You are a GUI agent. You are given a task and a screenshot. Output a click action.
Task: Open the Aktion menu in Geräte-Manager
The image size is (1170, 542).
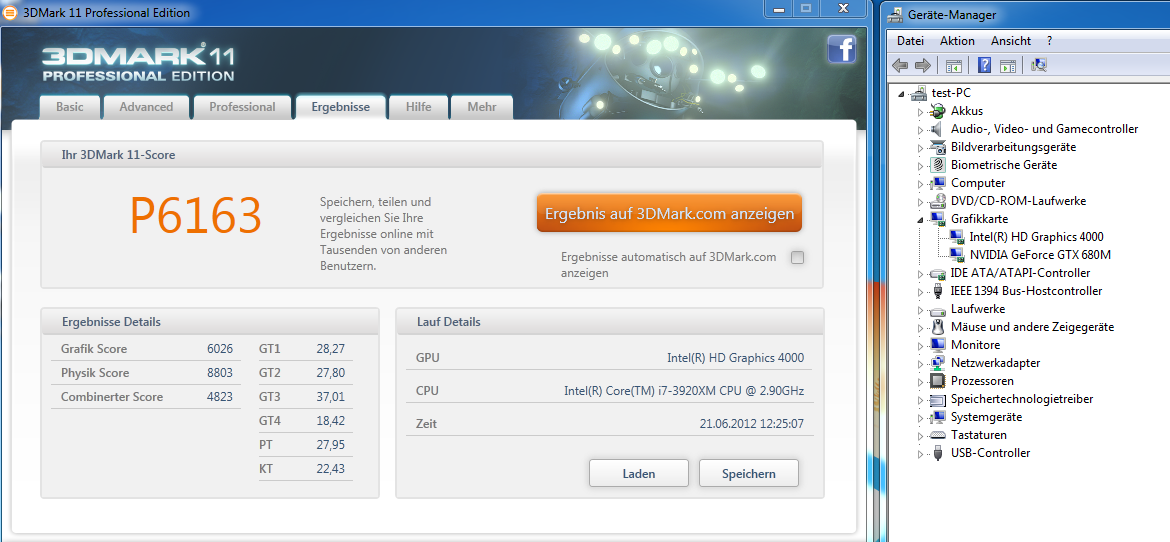pos(957,41)
